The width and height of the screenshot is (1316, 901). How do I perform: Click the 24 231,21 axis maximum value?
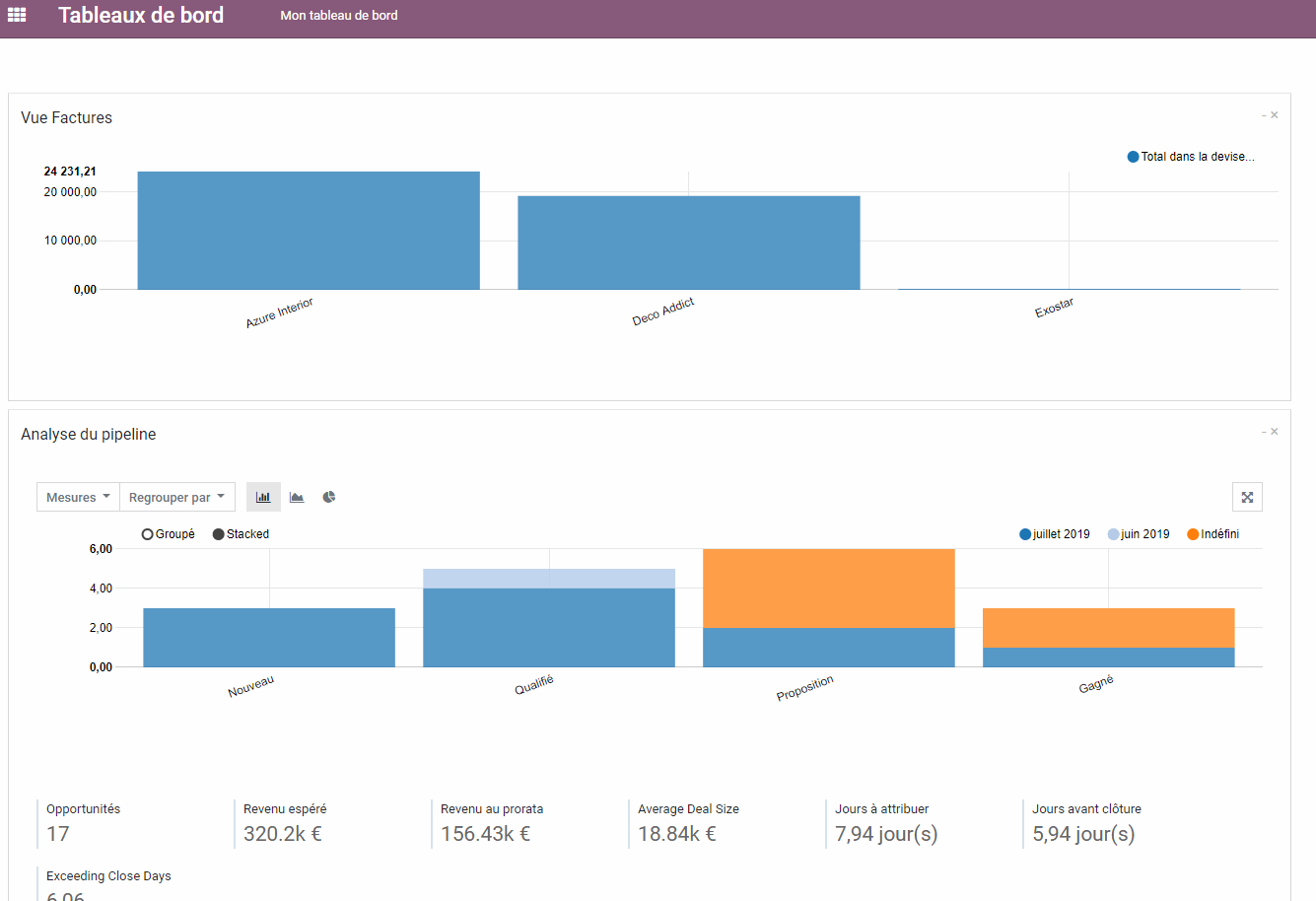70,172
